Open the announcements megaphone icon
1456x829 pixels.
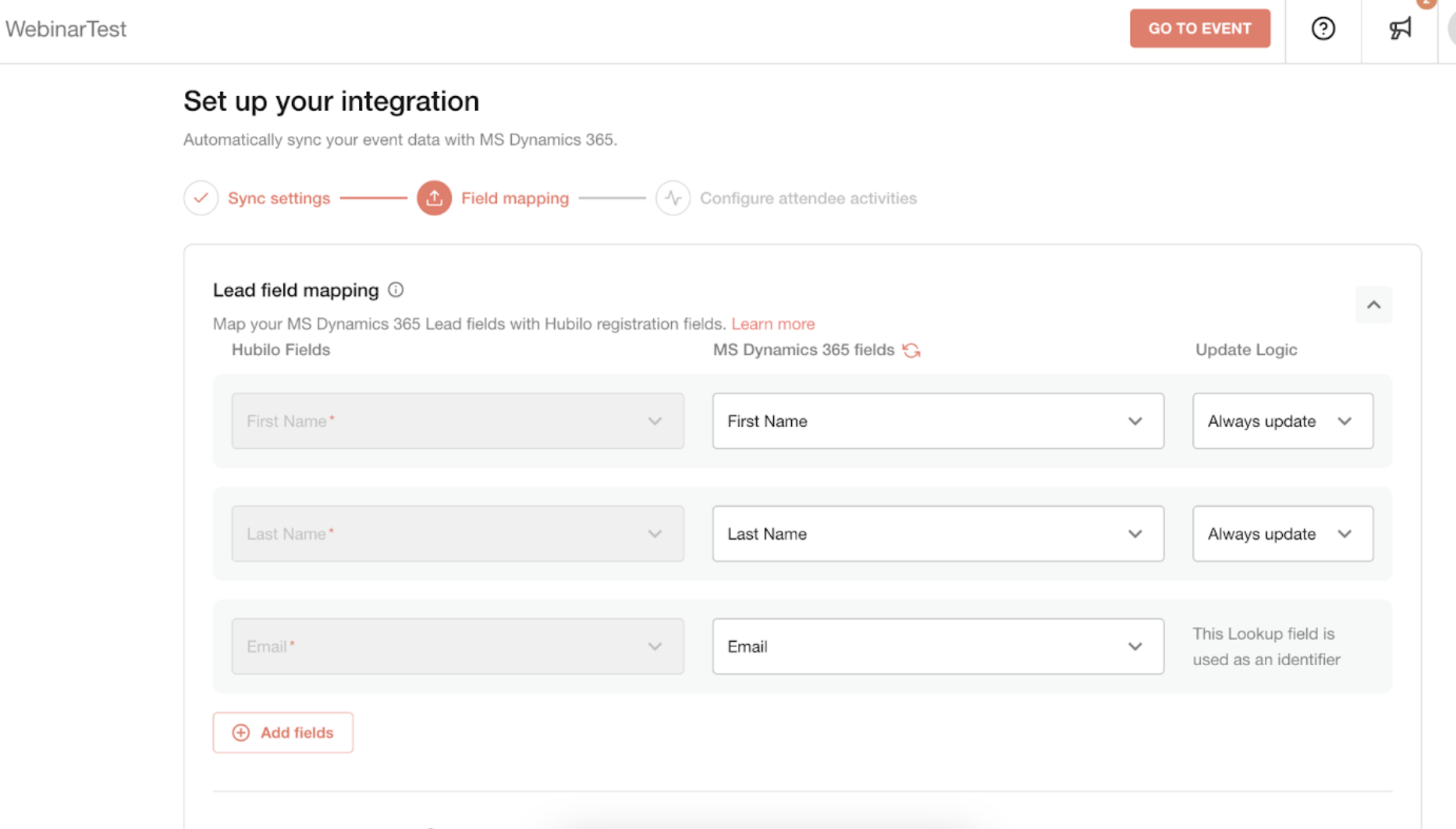(x=1400, y=29)
